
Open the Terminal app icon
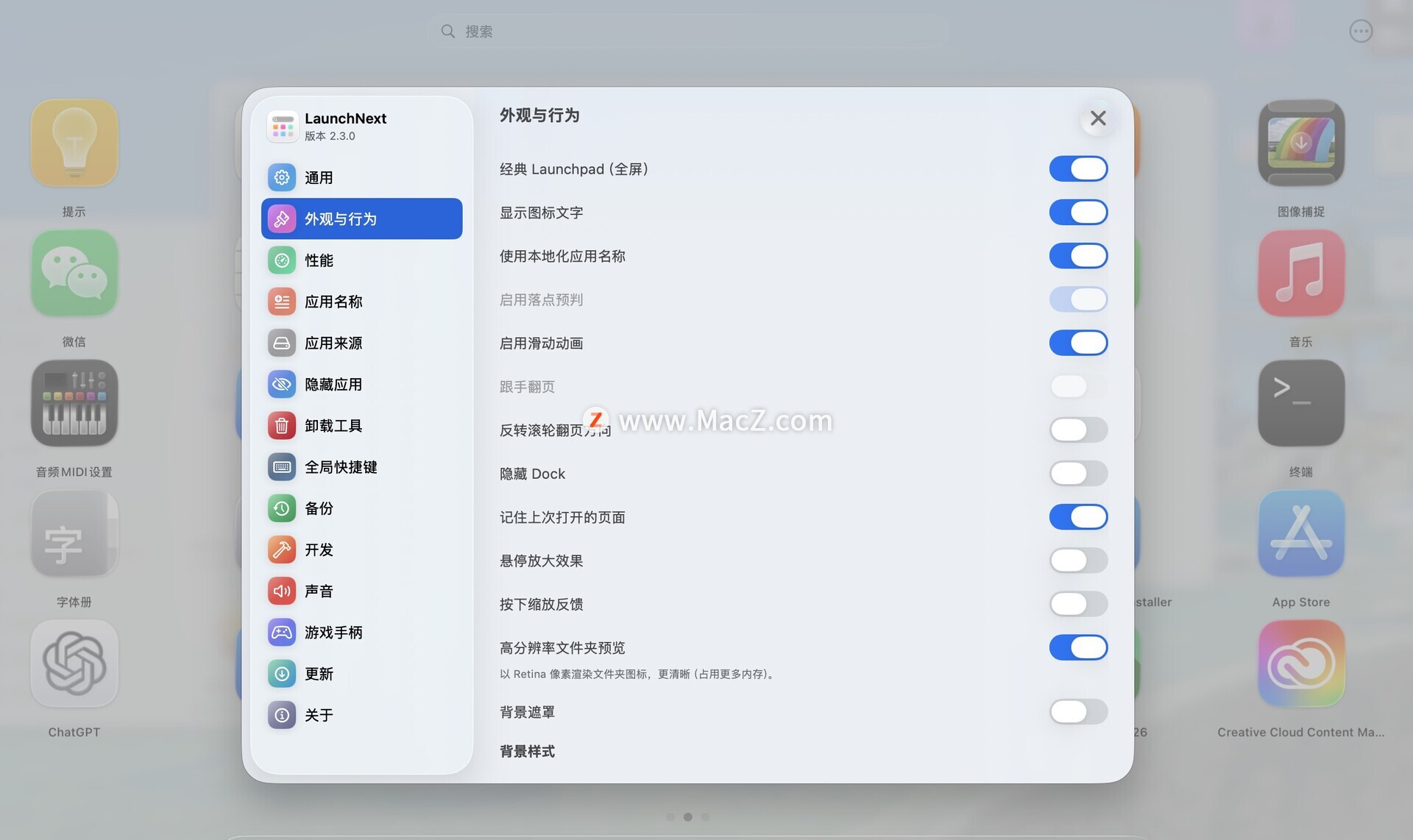click(x=1300, y=403)
